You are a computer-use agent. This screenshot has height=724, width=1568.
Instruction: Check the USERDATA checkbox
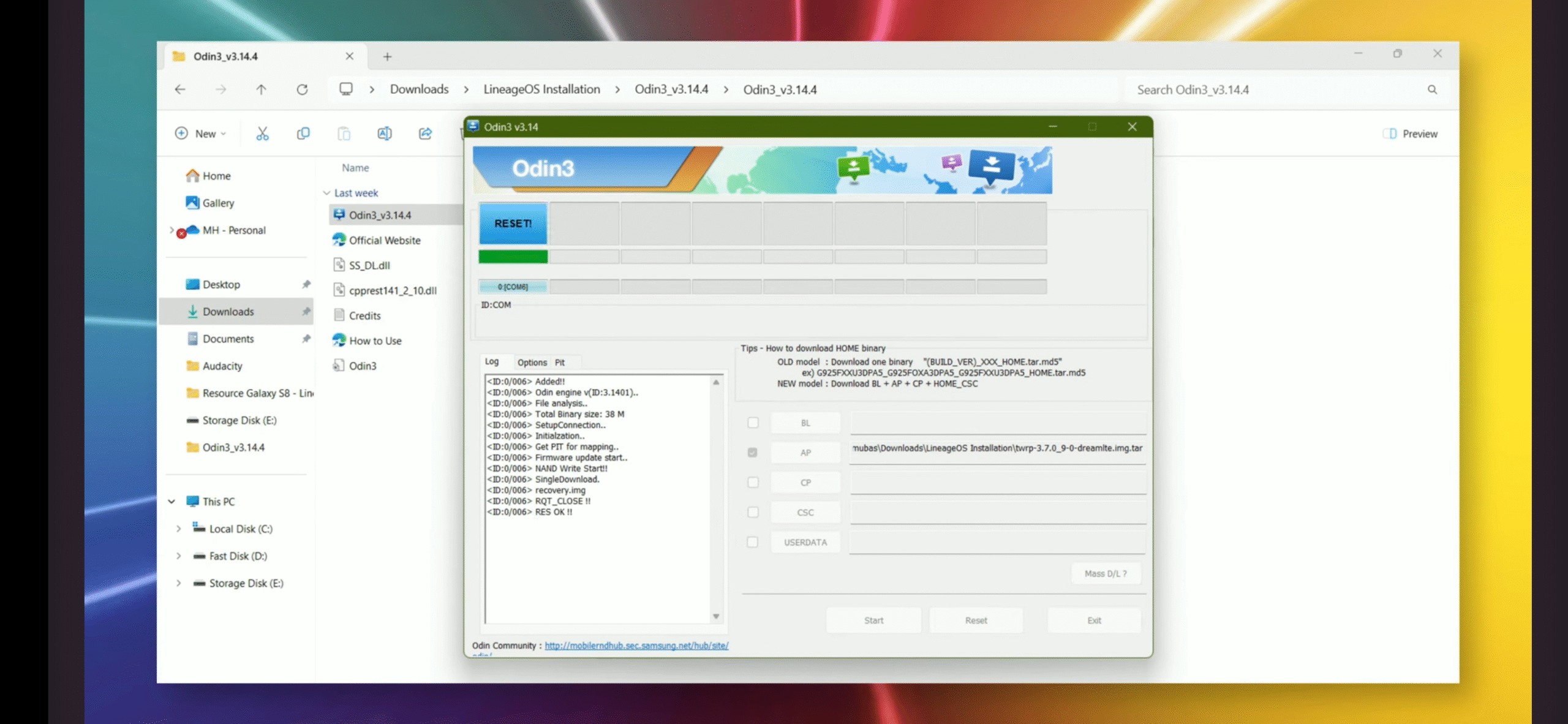point(753,542)
